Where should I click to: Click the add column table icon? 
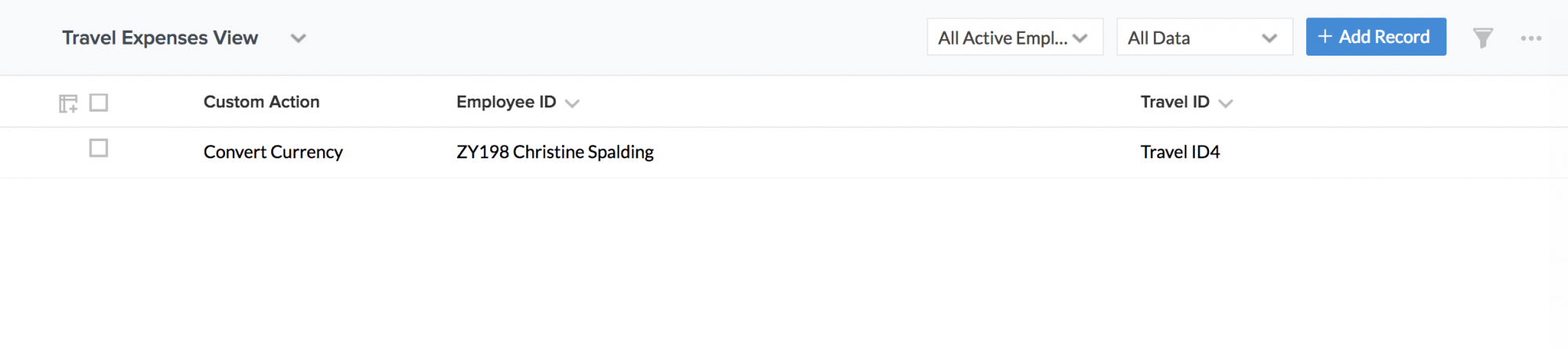click(x=68, y=103)
